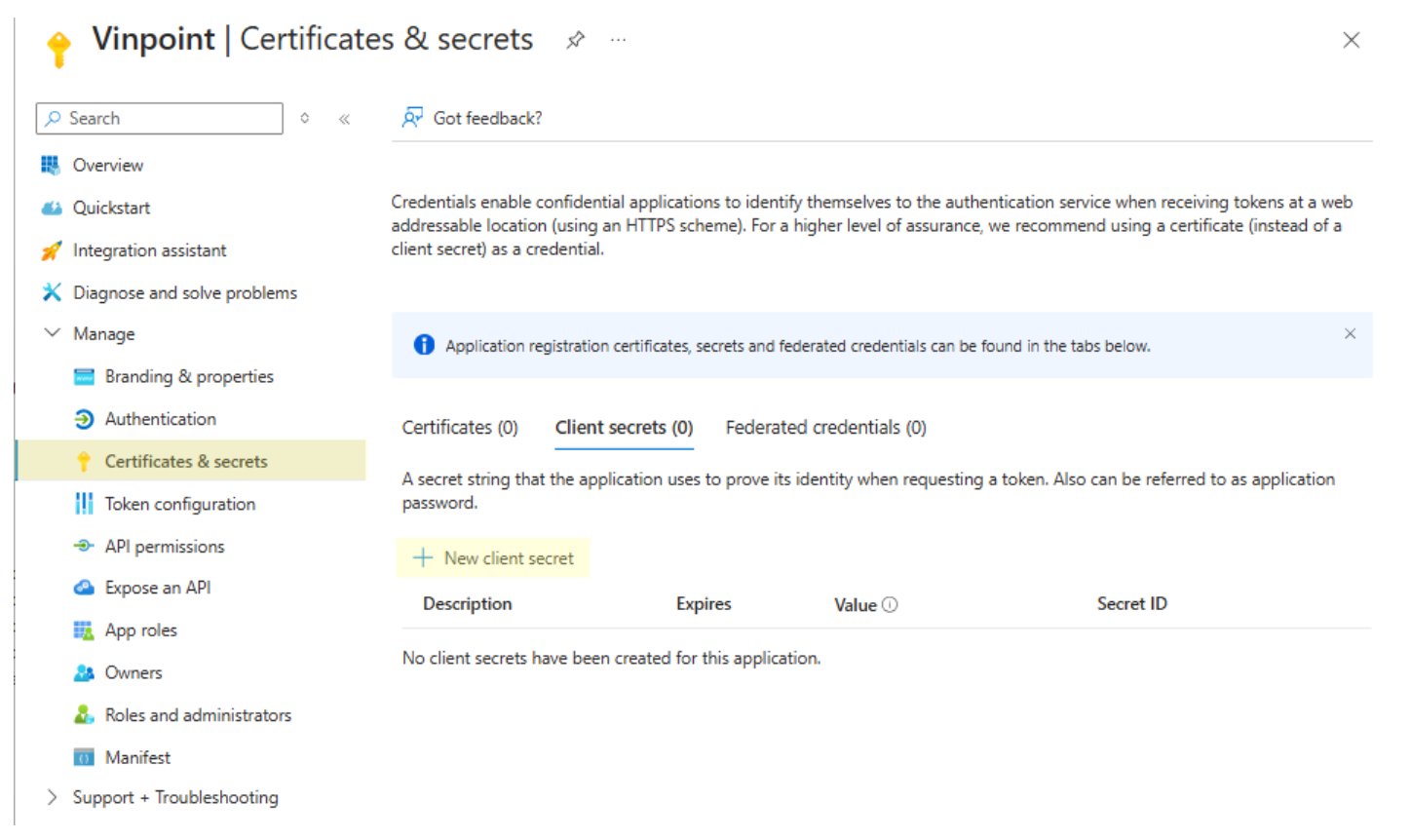Open the Got feedback? link
Screen dimensions: 1411x840
click(x=487, y=118)
